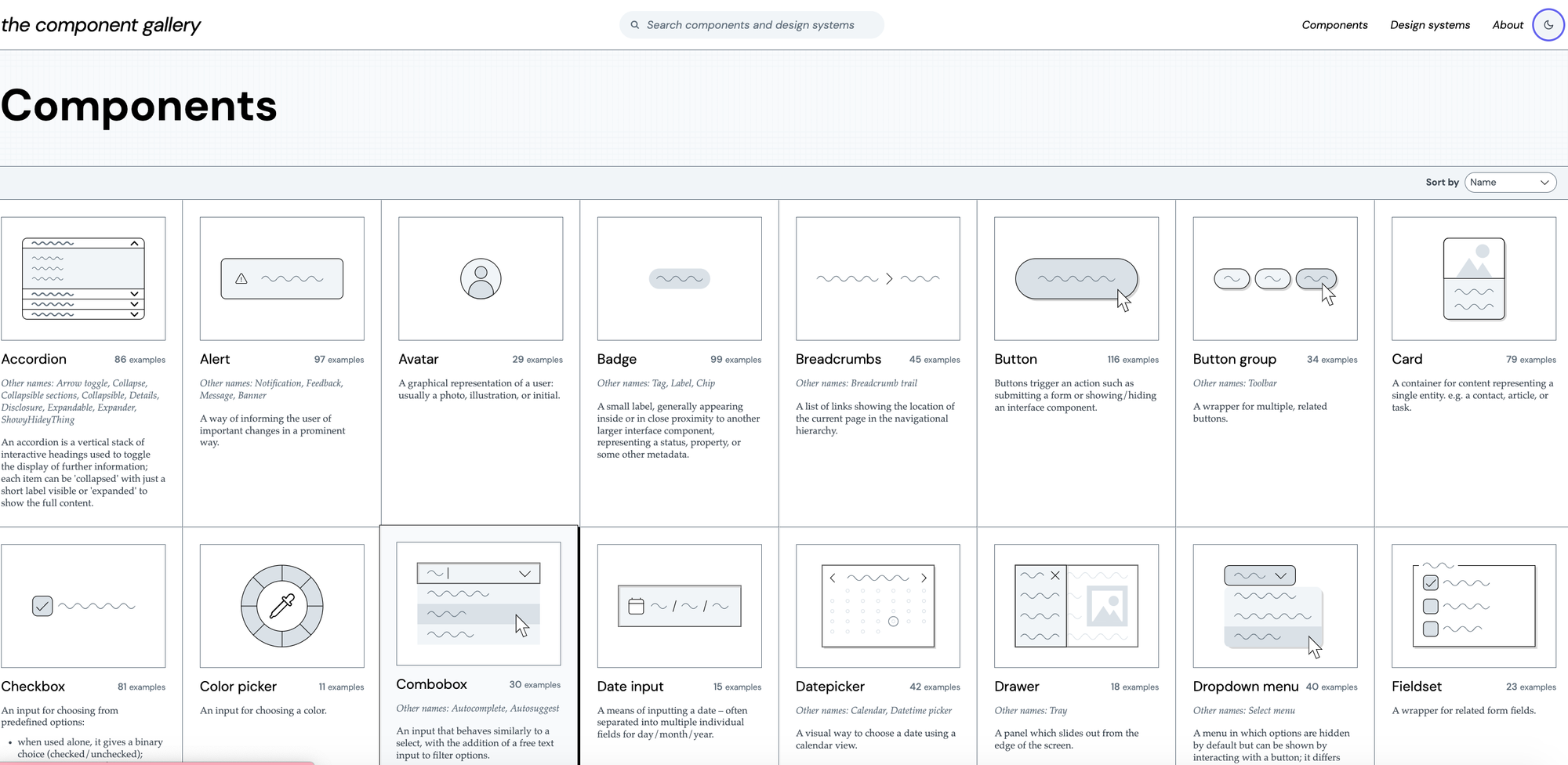Screen dimensions: 1568x765
Task: Click the Drawer panel illustration
Action: tap(1076, 606)
